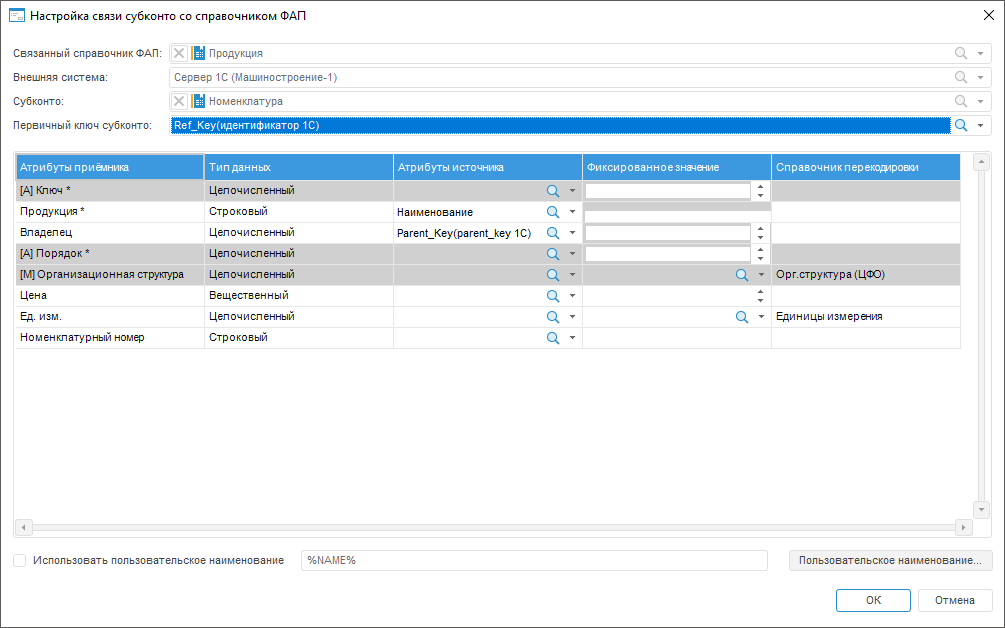Increase fixed value stepper for Ключ row
Viewport: 1005px width, 628px height.
click(760, 186)
